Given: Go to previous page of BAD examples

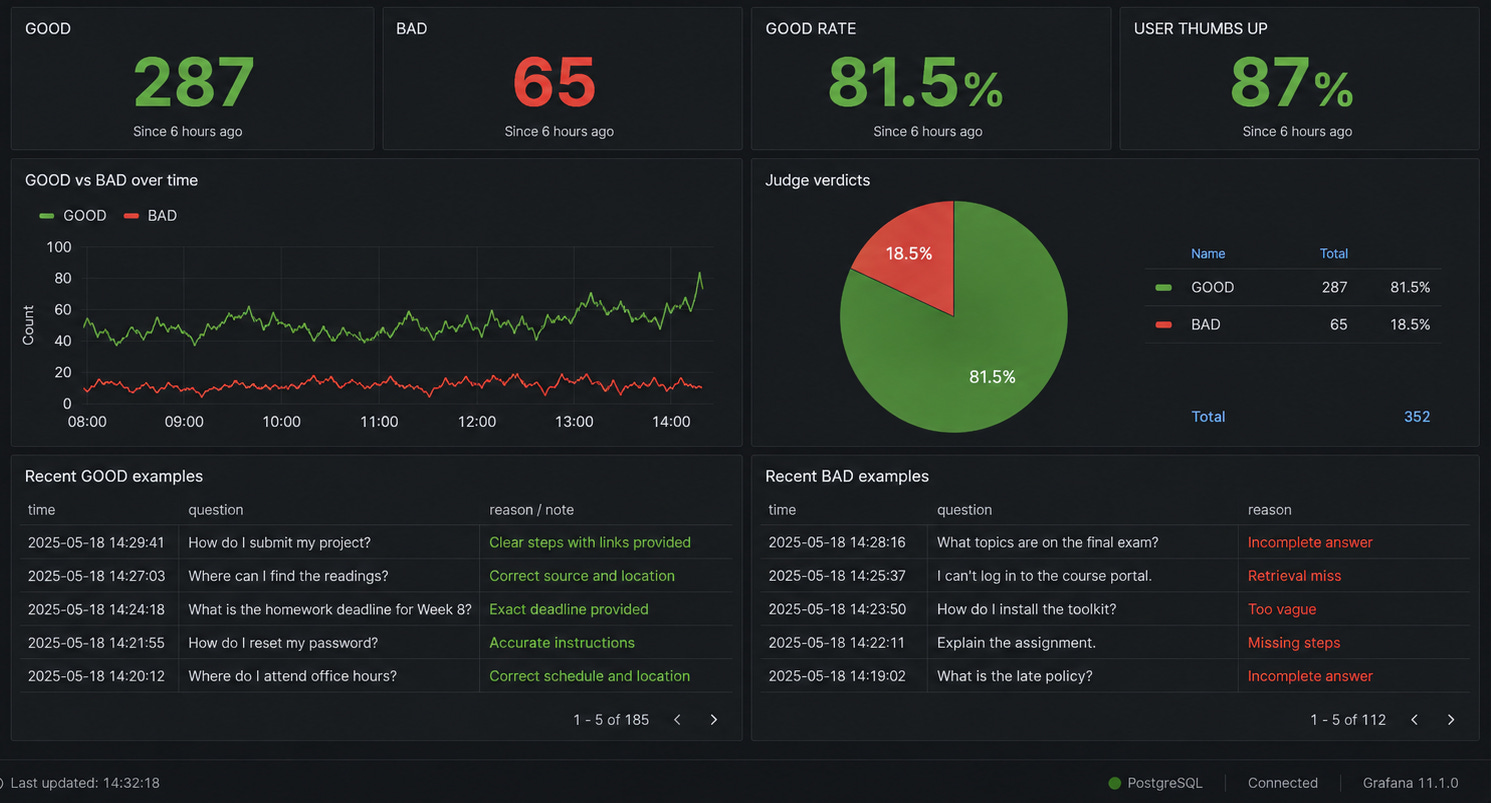Looking at the screenshot, I should [x=1414, y=719].
